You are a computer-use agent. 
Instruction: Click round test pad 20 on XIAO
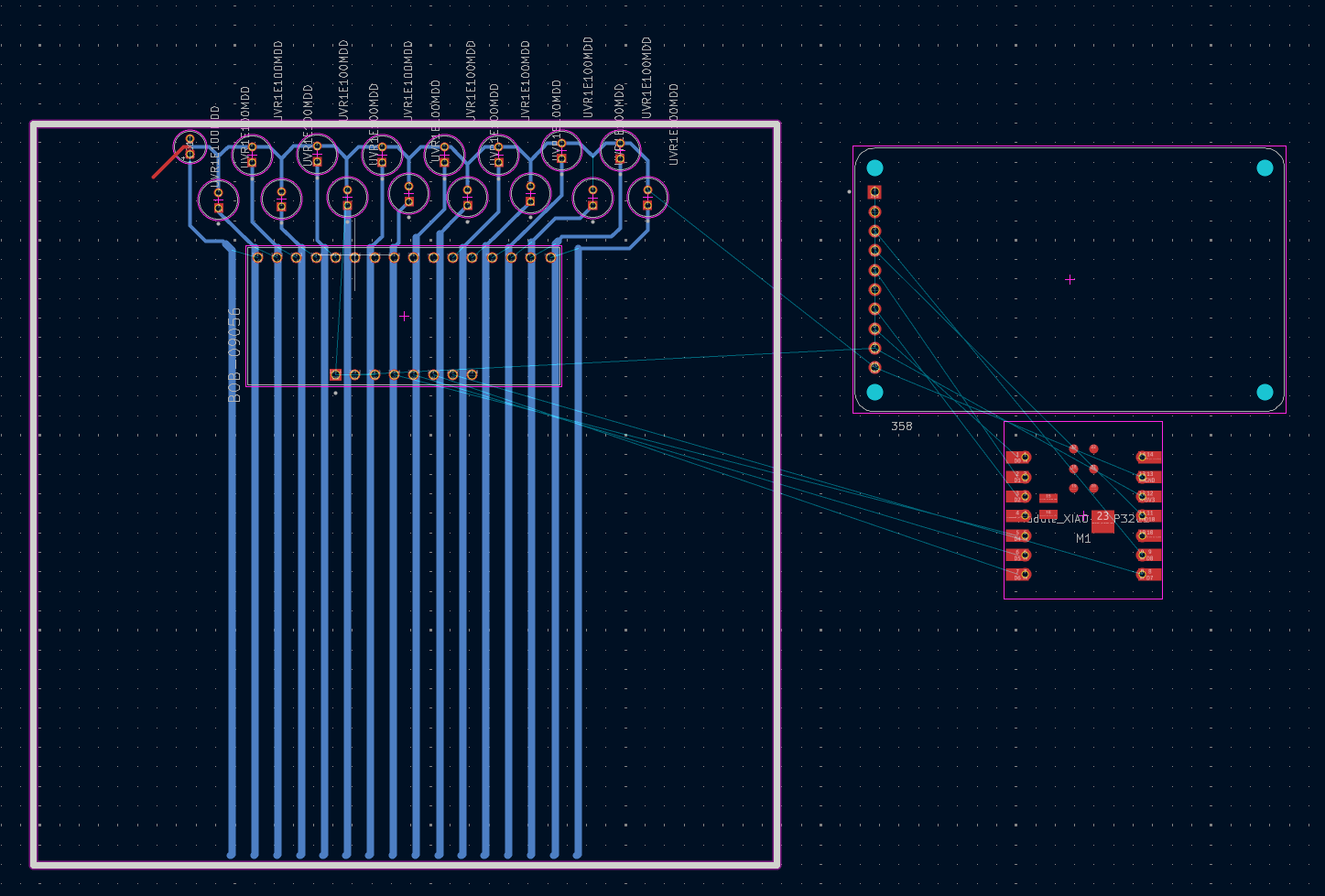(1093, 488)
